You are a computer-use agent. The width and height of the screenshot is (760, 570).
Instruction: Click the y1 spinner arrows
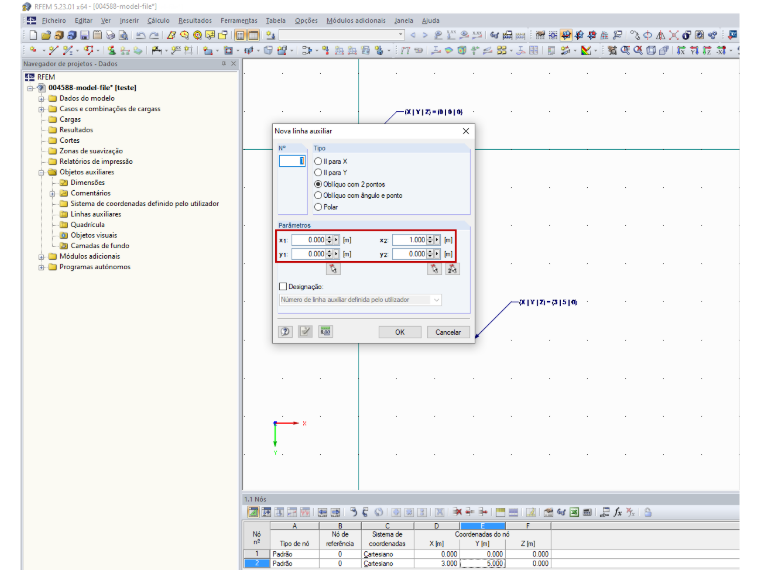[330, 254]
